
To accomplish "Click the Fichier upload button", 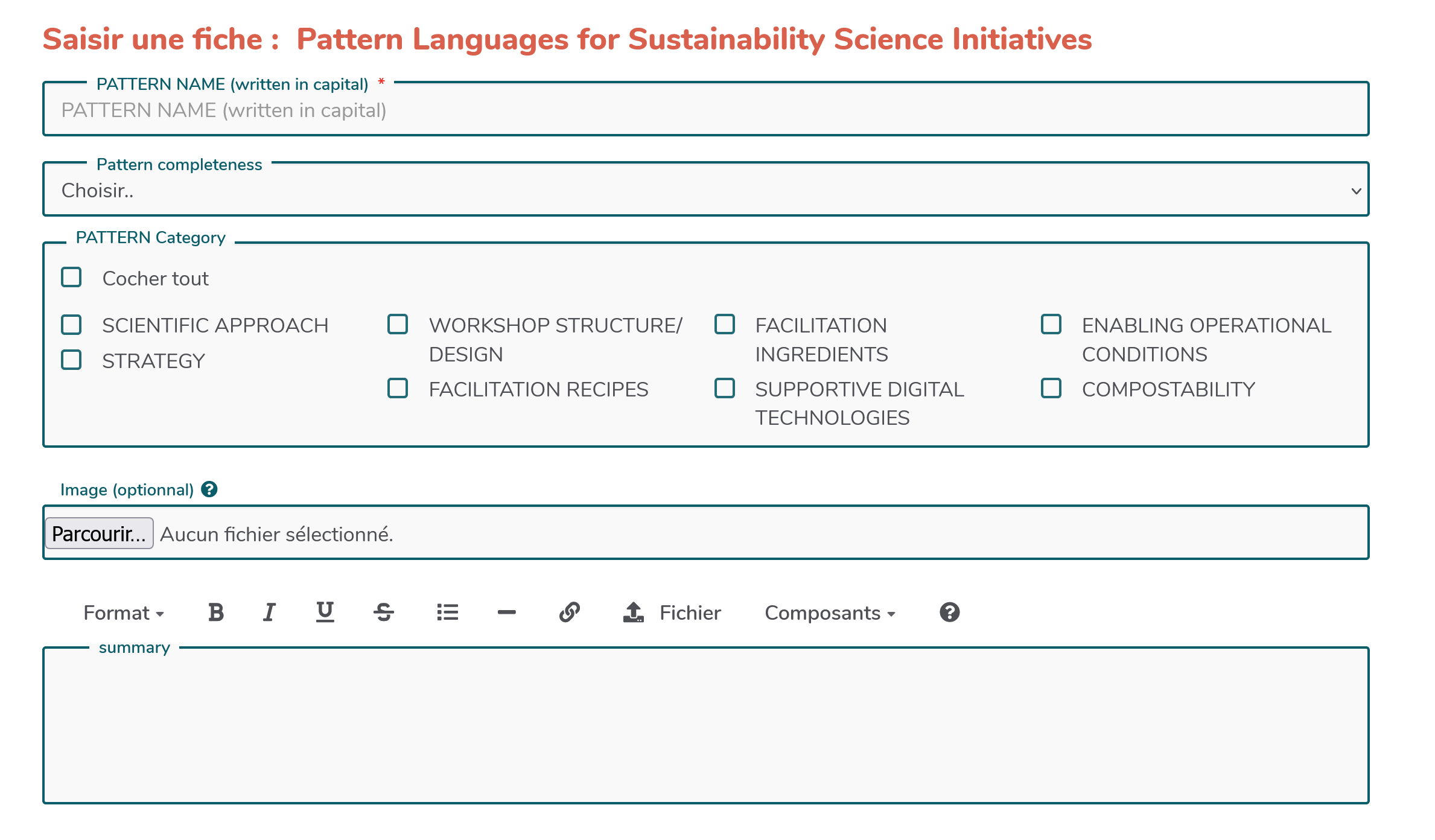I will (x=672, y=612).
